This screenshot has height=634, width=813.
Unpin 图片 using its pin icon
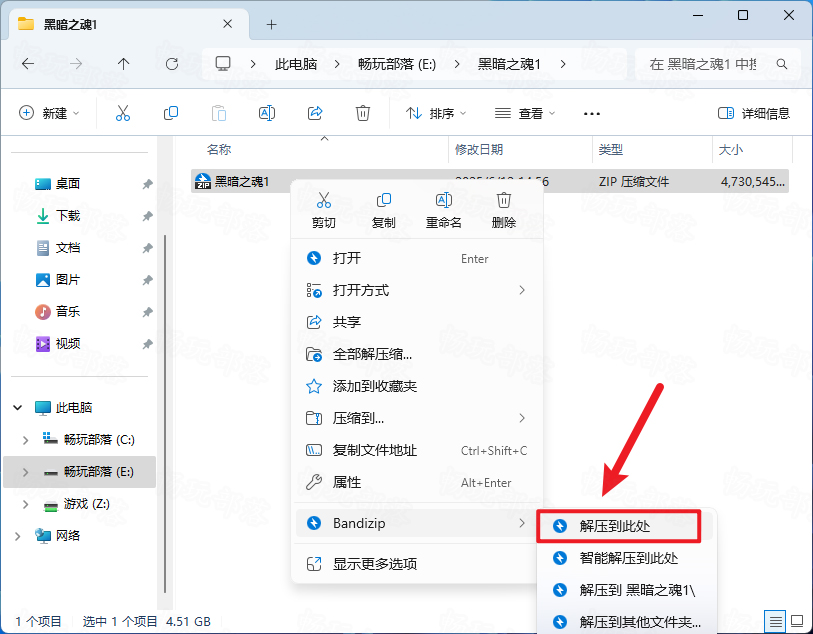pyautogui.click(x=147, y=280)
